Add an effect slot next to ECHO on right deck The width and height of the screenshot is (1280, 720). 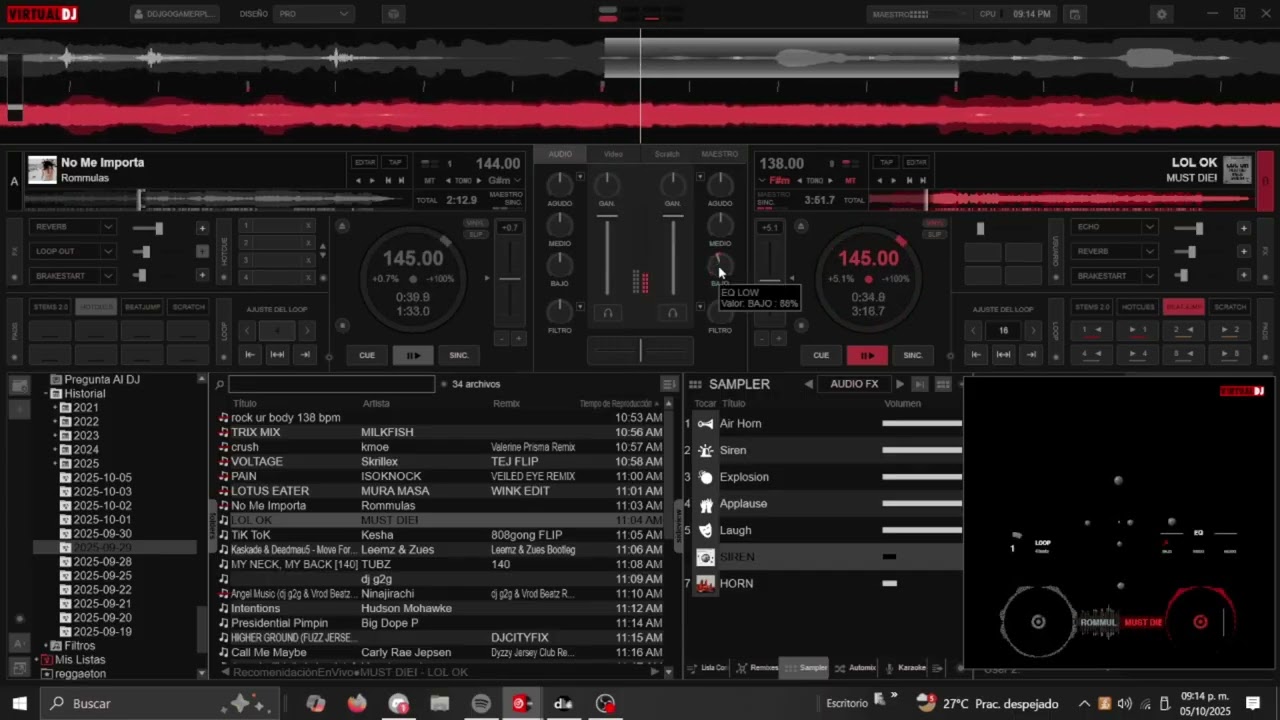click(1243, 228)
